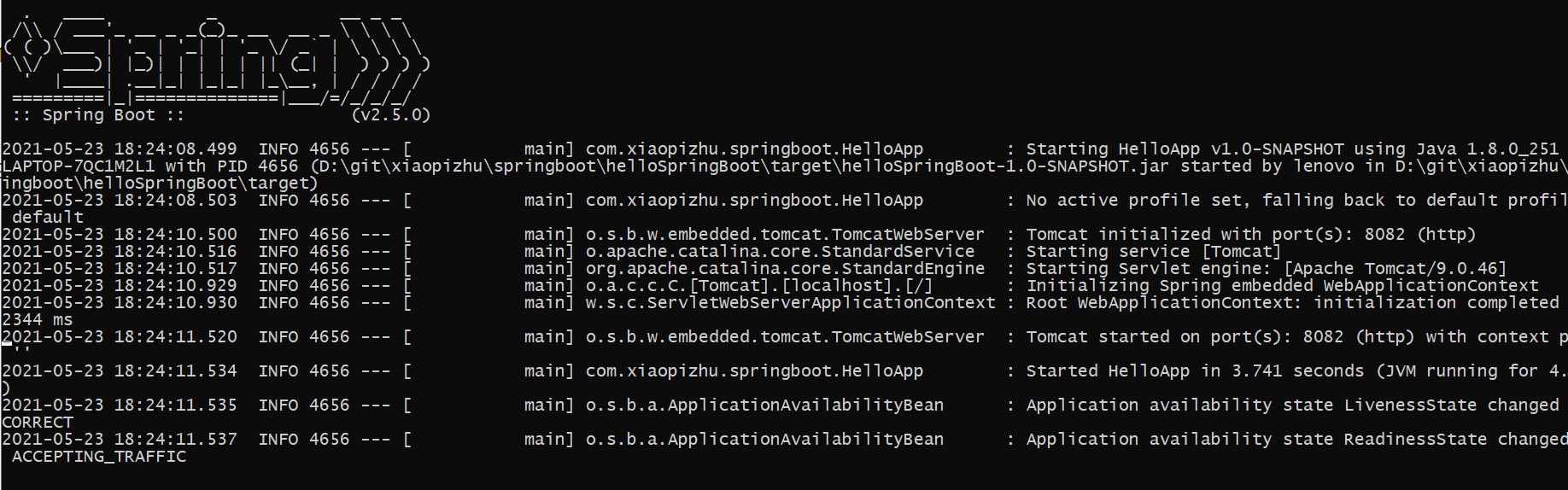This screenshot has height=490, width=1568.
Task: Click the (v2.5.0) version text
Action: pyautogui.click(x=391, y=115)
